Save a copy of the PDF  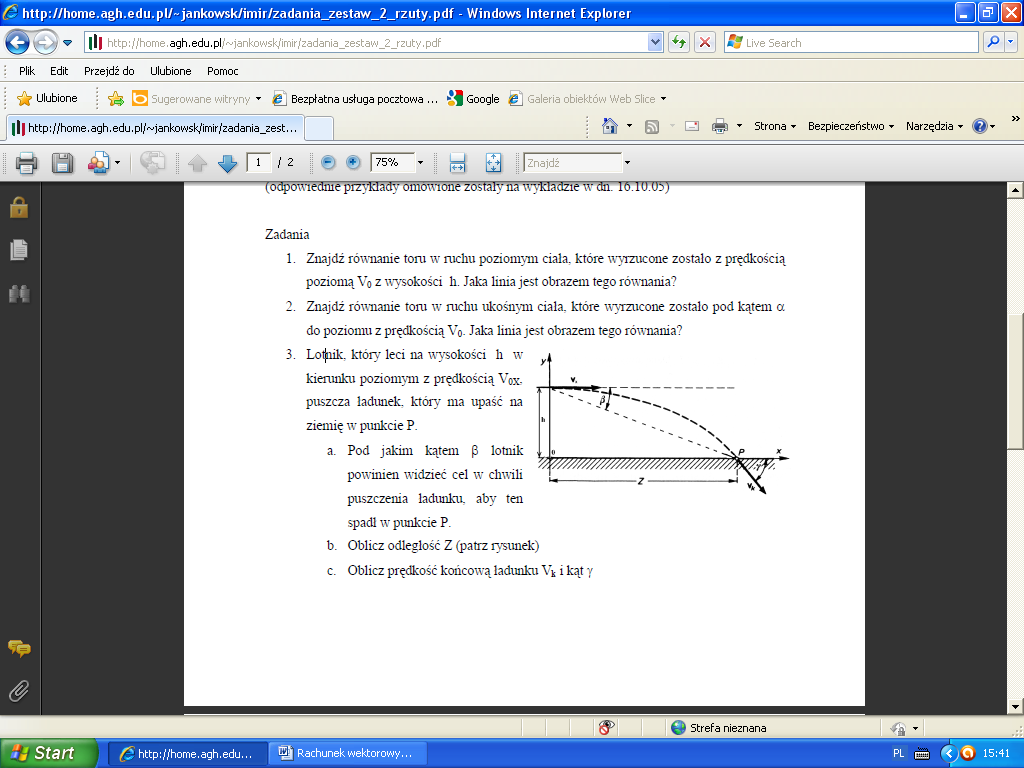coord(62,163)
